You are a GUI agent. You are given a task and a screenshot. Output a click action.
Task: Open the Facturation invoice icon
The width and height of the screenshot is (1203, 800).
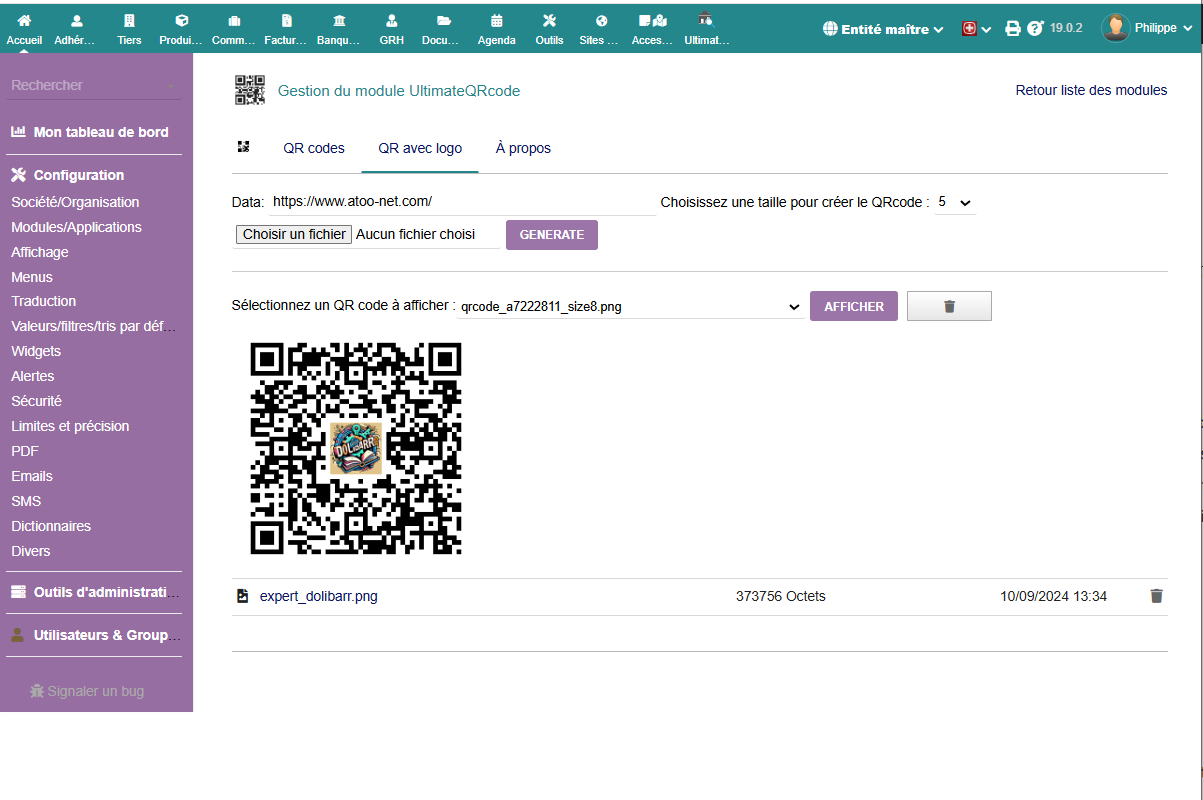pos(287,20)
